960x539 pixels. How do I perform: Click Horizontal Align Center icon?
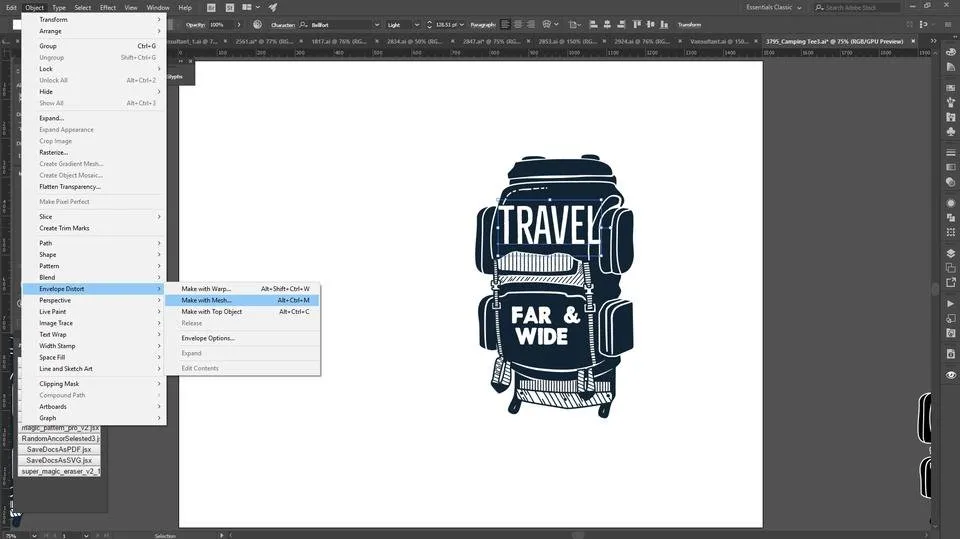click(607, 24)
